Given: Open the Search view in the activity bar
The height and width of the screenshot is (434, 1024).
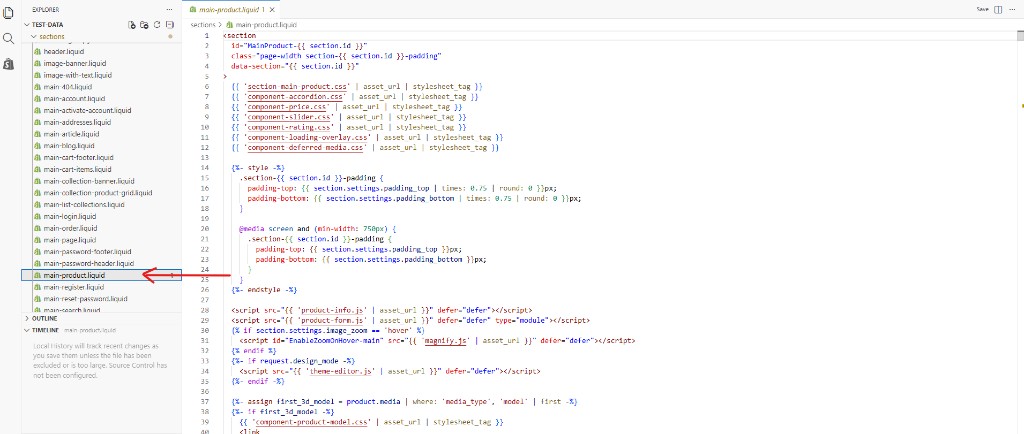Looking at the screenshot, I should point(8,39).
